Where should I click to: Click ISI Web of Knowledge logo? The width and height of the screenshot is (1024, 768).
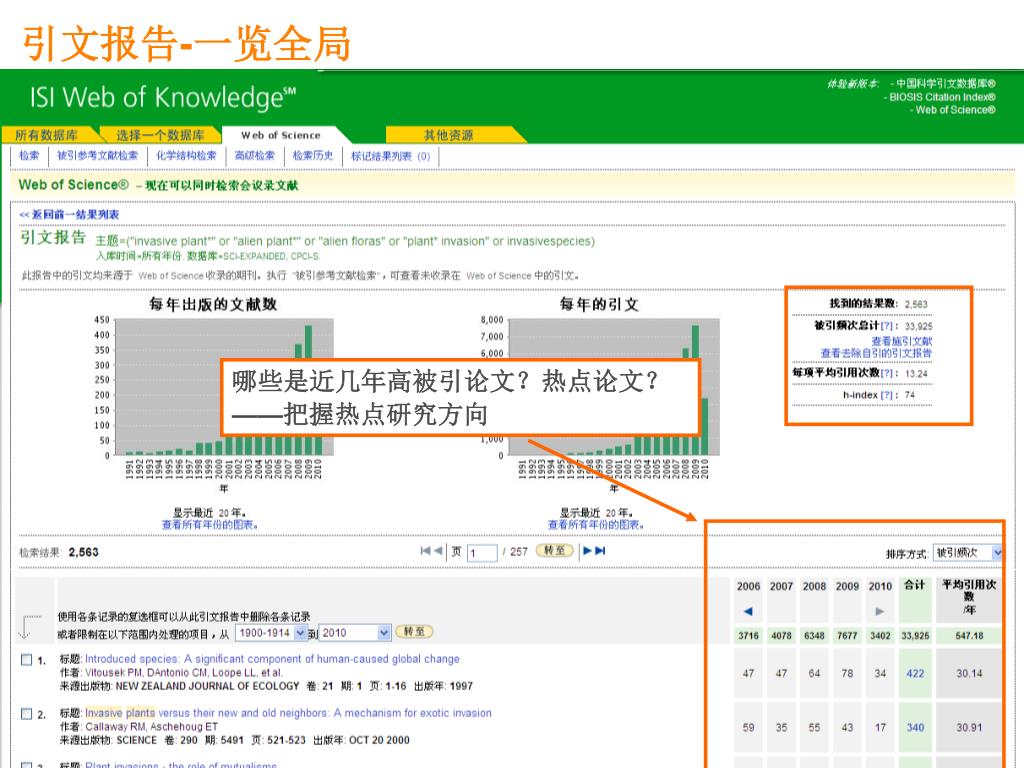point(163,98)
